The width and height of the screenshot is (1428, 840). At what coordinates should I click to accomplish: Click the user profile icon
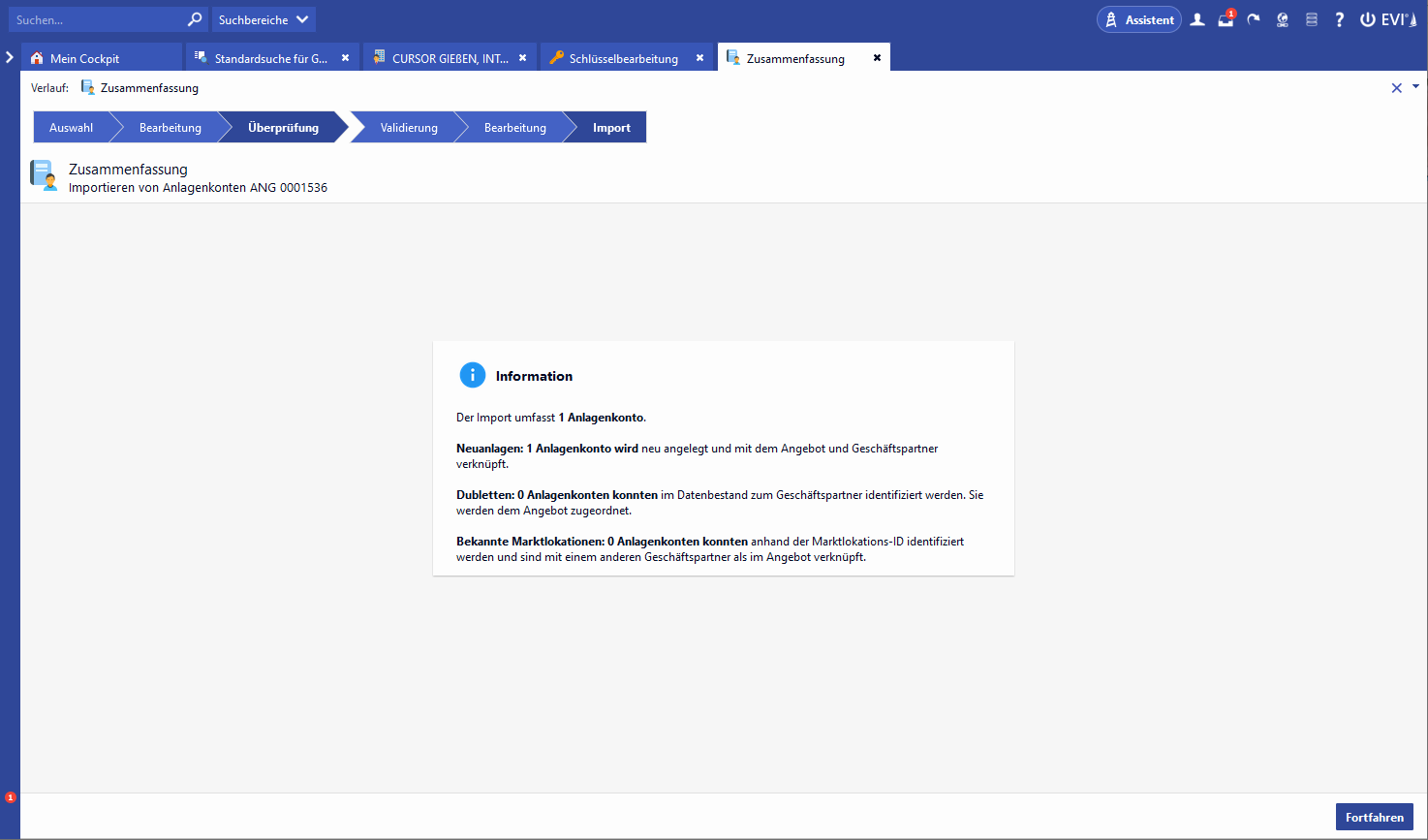point(1197,19)
